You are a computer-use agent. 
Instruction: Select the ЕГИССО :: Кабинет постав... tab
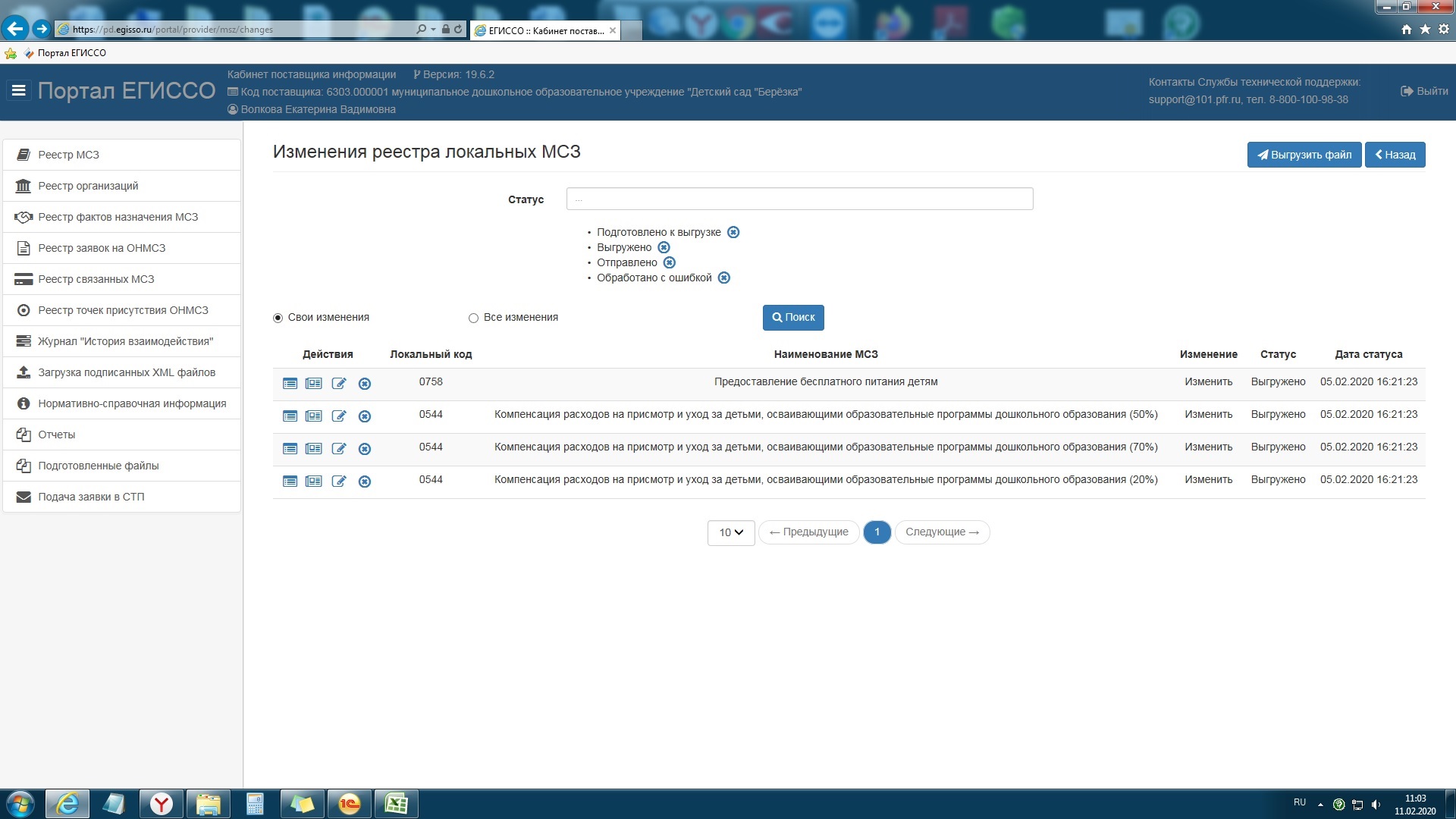[545, 30]
